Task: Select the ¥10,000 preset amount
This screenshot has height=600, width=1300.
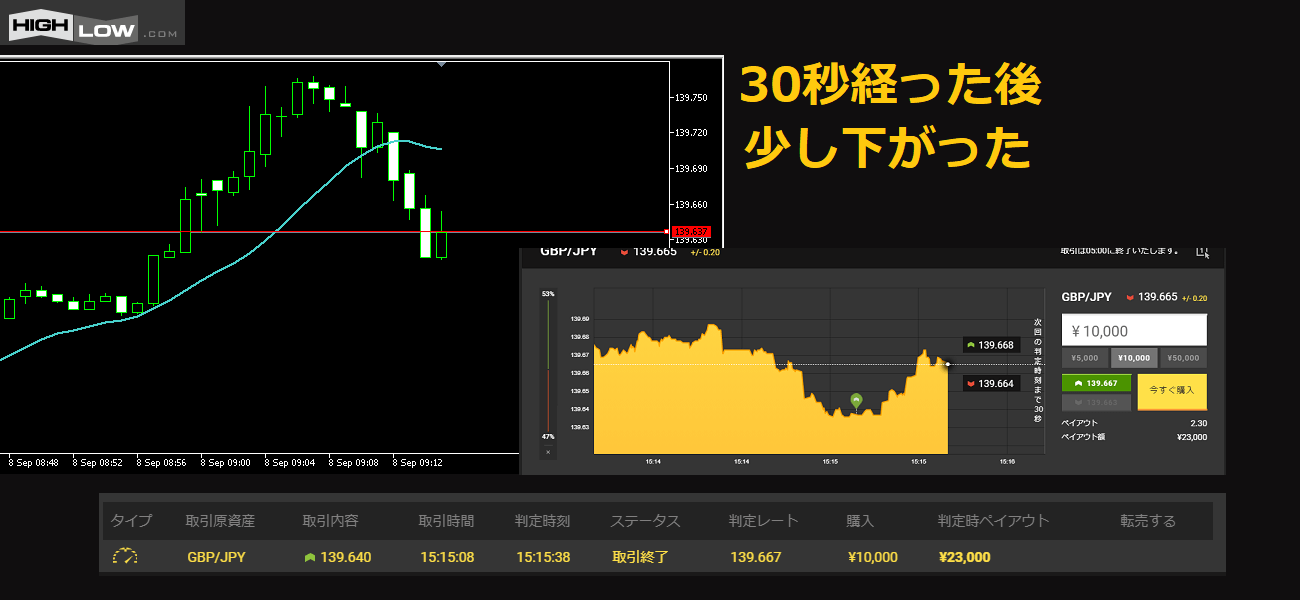Action: 1133,358
